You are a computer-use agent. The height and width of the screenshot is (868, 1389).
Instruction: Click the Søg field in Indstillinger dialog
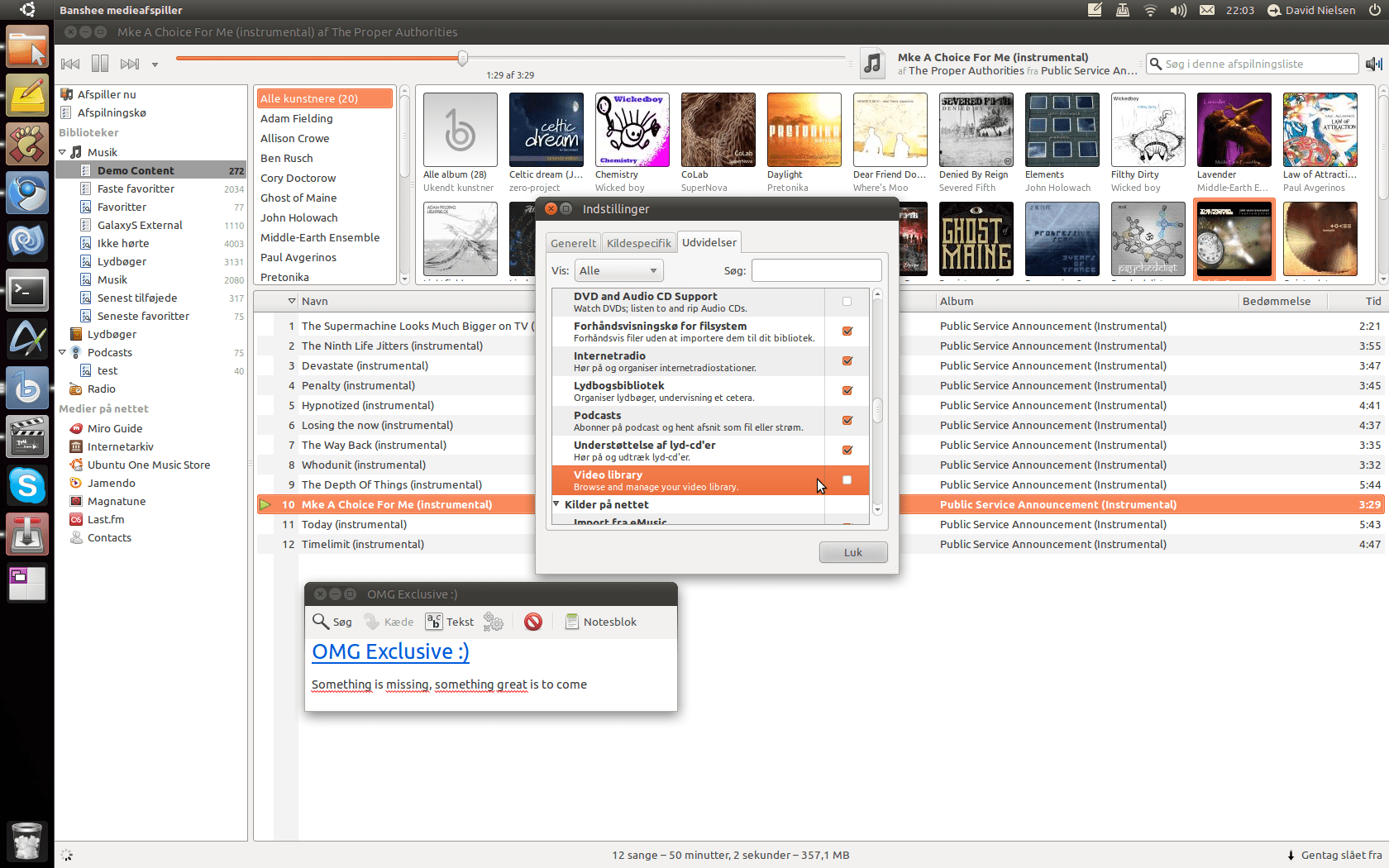pos(816,270)
